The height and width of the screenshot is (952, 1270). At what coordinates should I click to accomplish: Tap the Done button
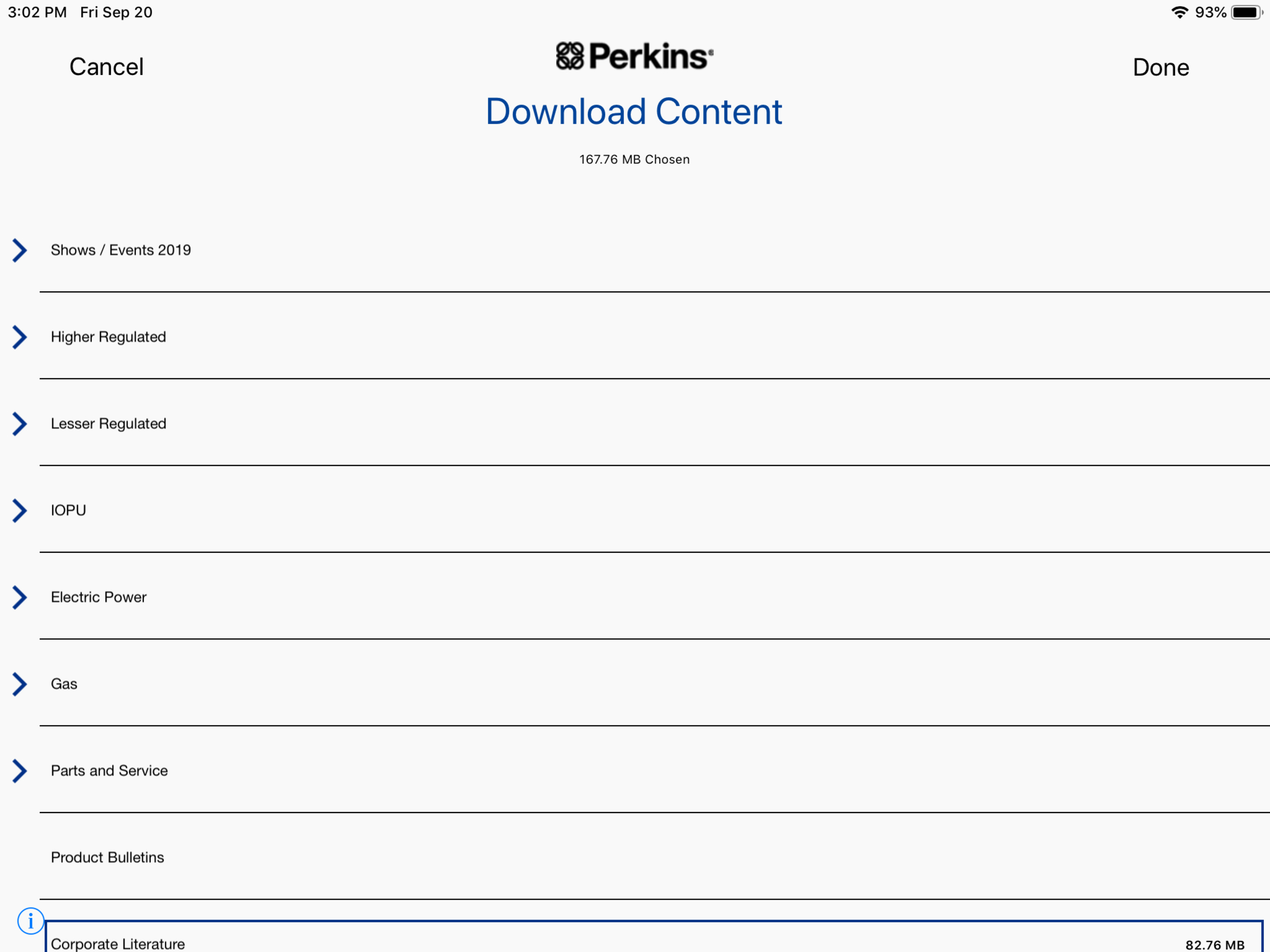tap(1160, 67)
